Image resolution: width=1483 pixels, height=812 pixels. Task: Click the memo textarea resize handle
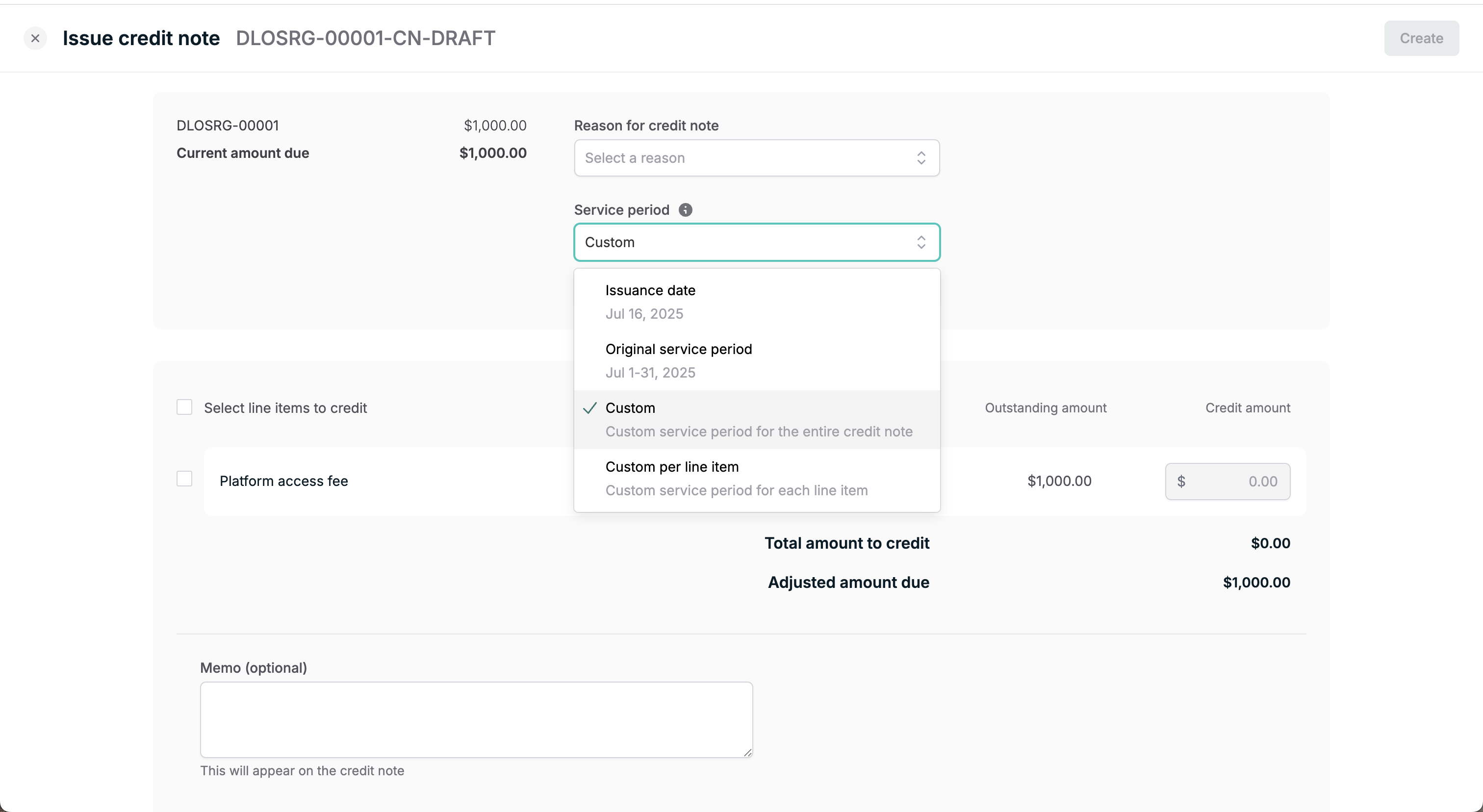747,752
